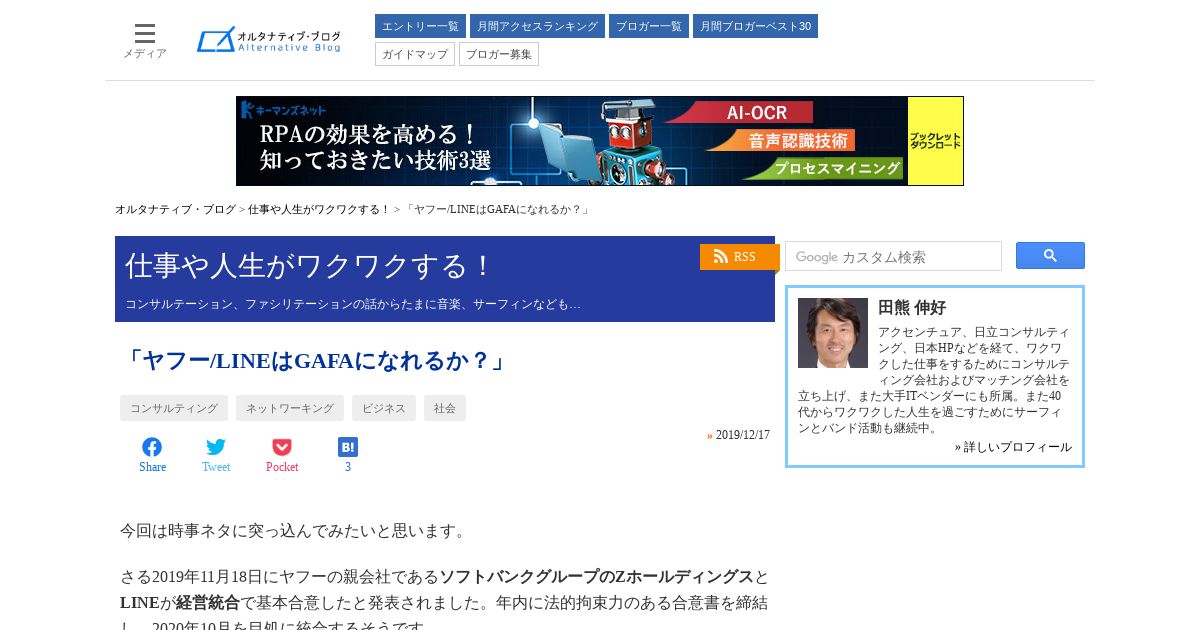
Task: Click author name 田熊 伸好
Action: [912, 307]
